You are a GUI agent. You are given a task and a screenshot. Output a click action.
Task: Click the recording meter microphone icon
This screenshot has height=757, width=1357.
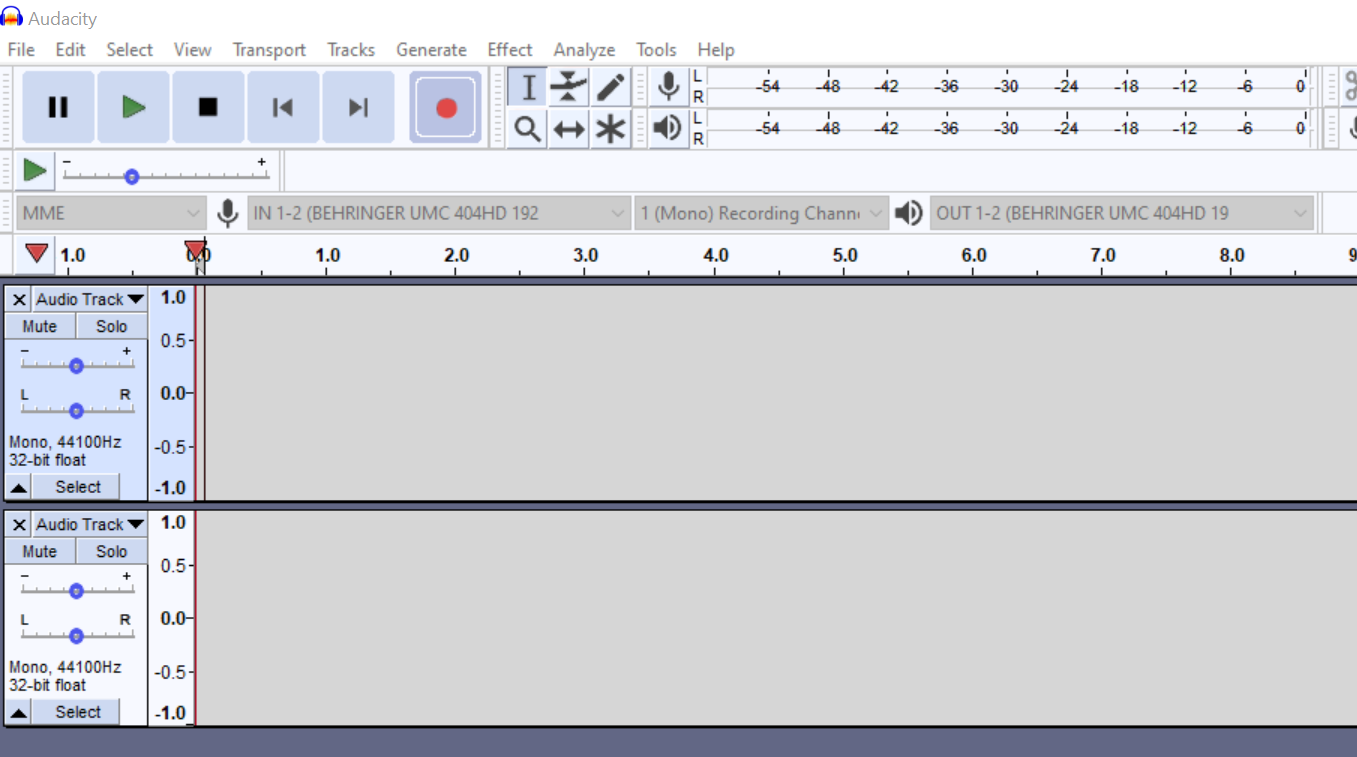click(669, 87)
